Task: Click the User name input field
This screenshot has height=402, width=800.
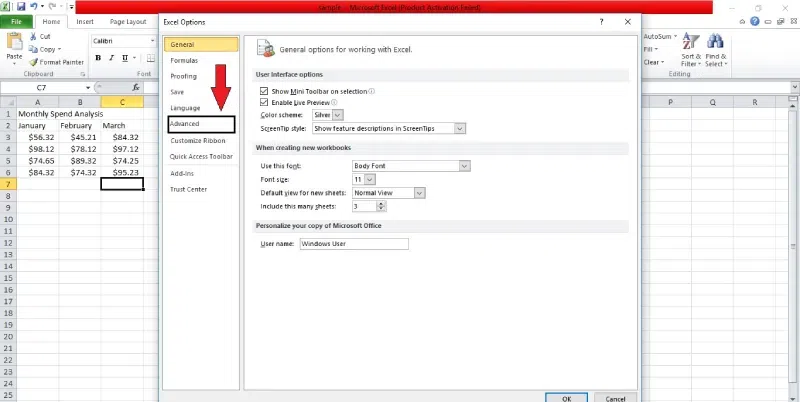Action: coord(354,244)
